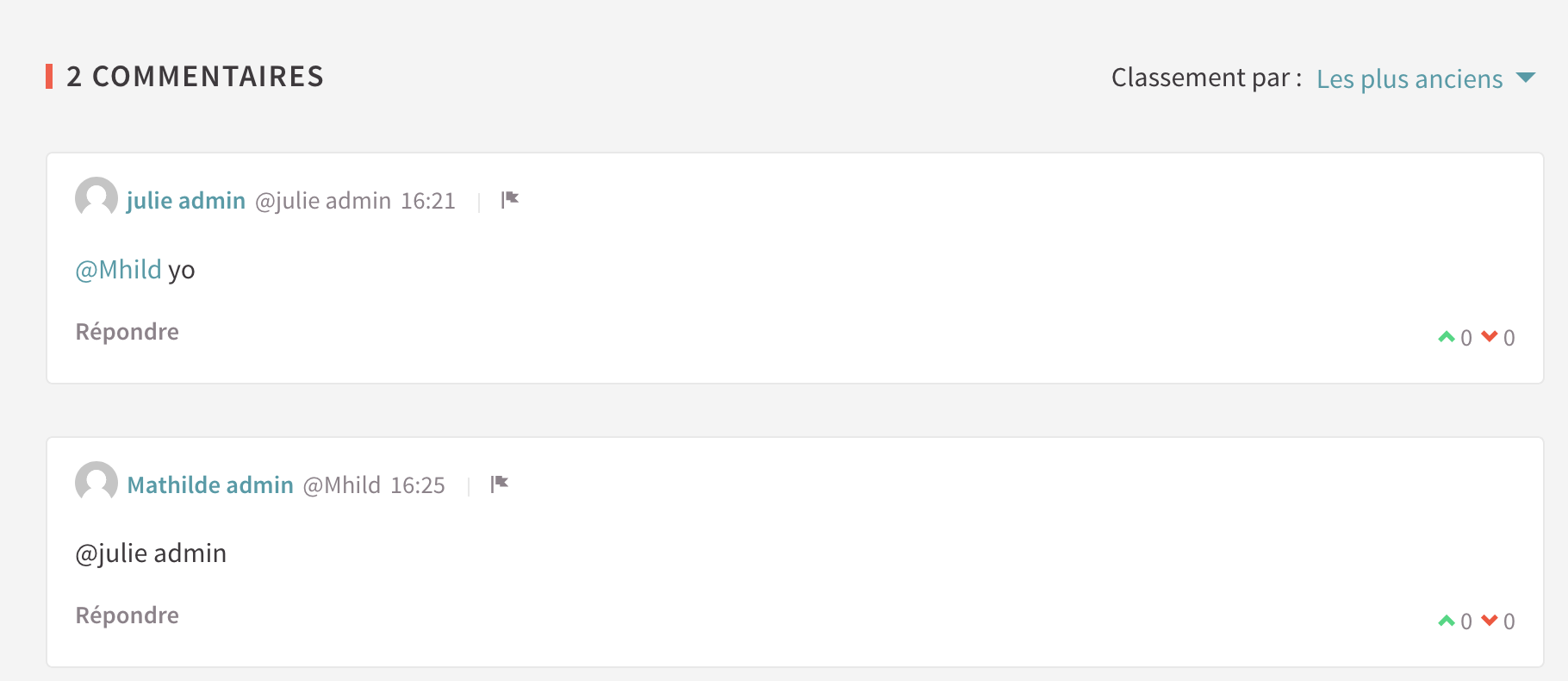1568x681 pixels.
Task: Click the 16:21 comment timestamp
Action: [428, 201]
